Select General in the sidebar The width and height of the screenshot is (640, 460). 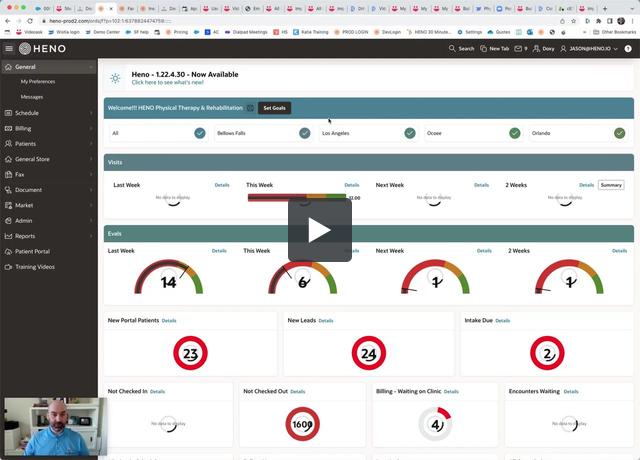pos(48,67)
